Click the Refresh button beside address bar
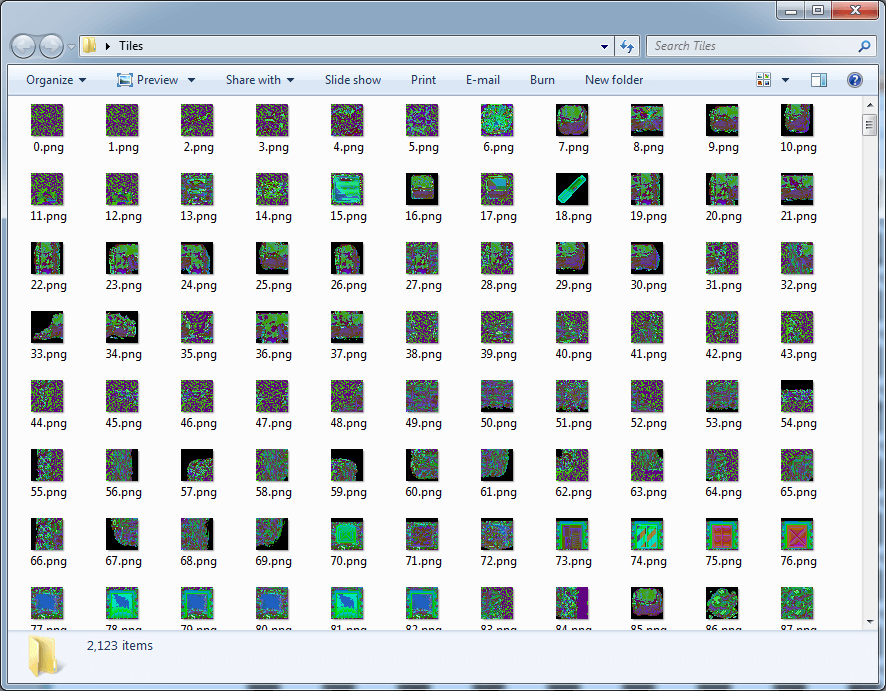 coord(627,46)
